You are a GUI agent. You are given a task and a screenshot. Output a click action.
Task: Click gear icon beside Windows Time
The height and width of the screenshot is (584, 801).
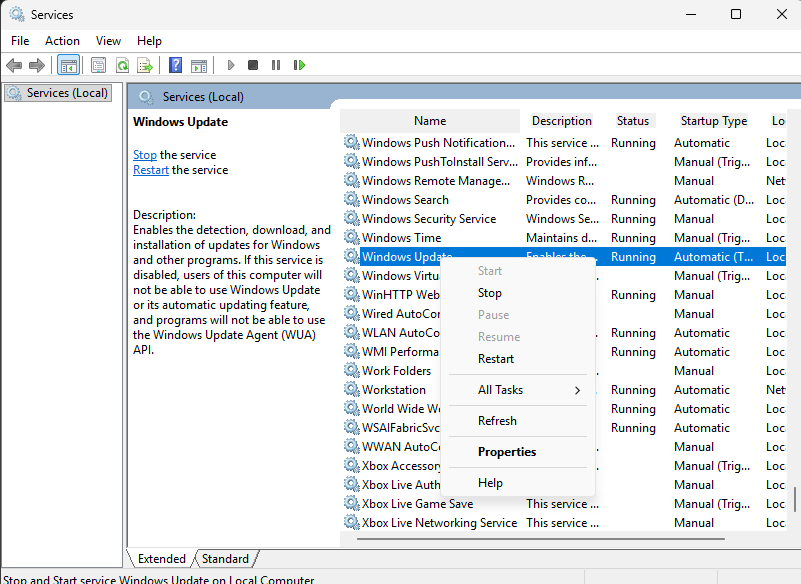tap(351, 237)
